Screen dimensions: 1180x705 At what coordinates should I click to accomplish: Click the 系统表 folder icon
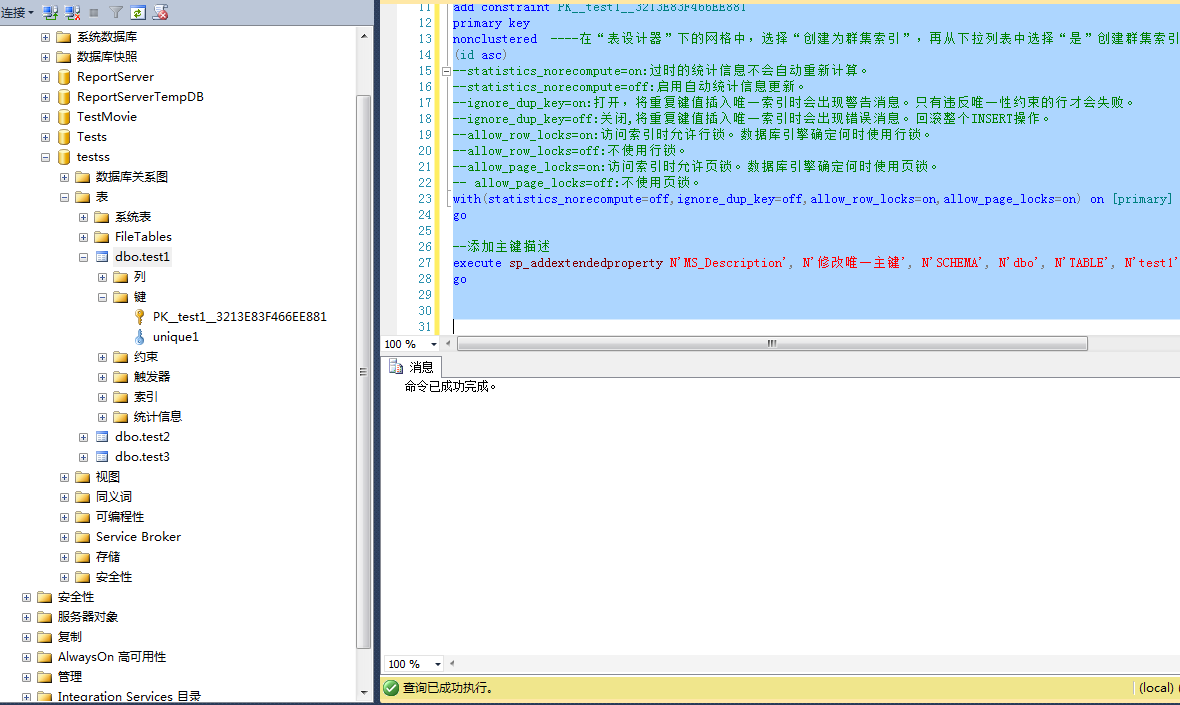(102, 217)
